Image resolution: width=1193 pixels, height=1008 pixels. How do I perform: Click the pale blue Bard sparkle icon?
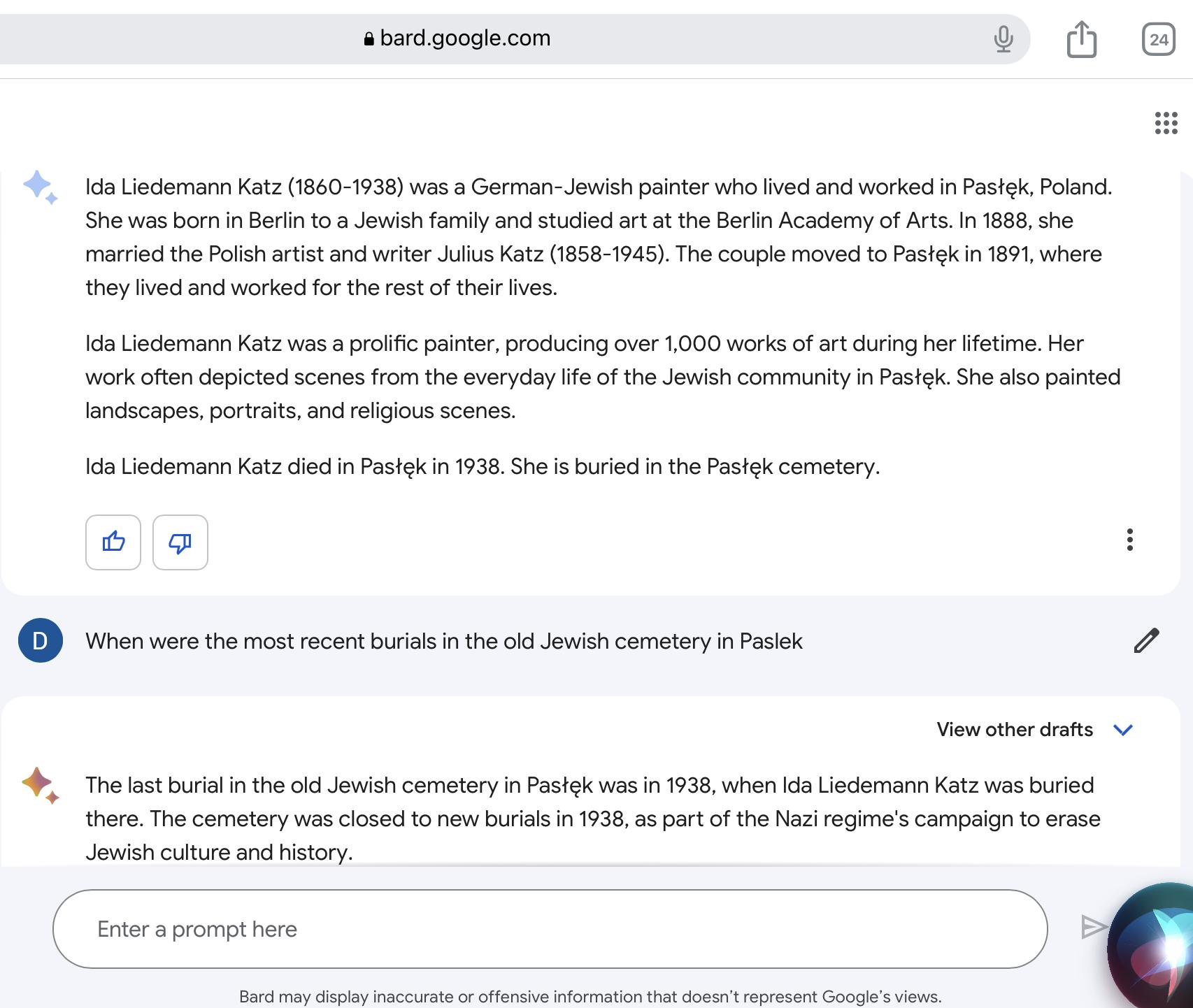[x=40, y=187]
